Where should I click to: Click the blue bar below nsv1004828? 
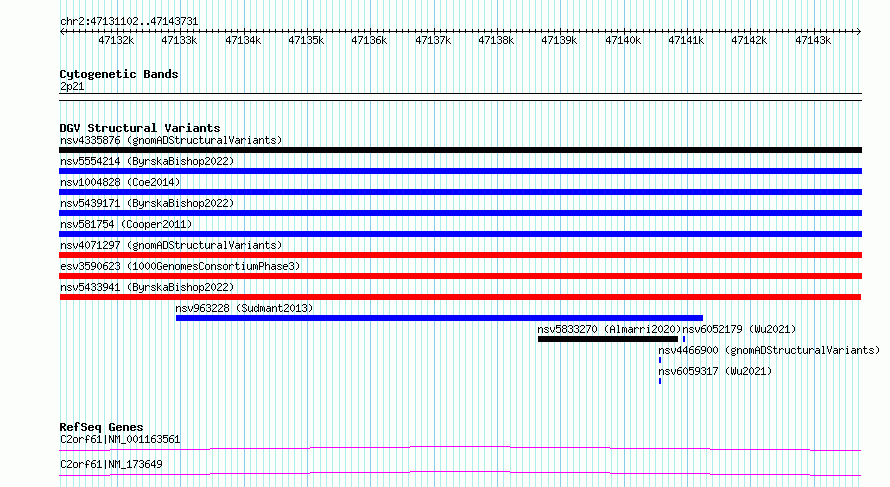click(x=460, y=192)
